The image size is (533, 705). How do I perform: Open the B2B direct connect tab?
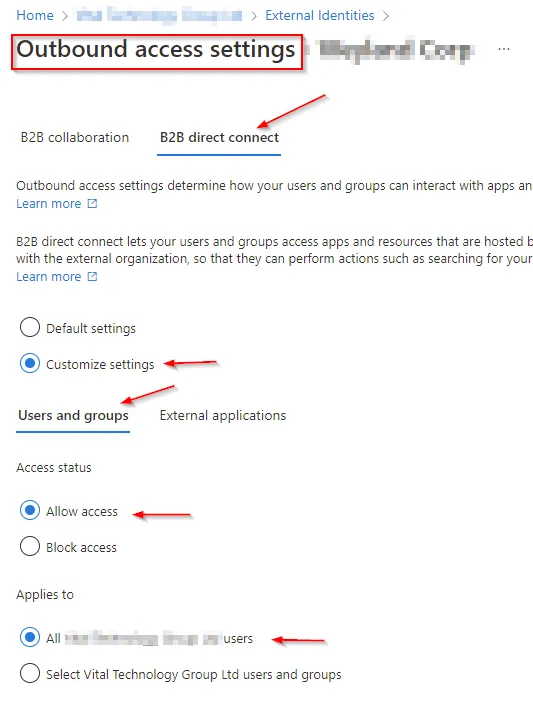pyautogui.click(x=219, y=138)
